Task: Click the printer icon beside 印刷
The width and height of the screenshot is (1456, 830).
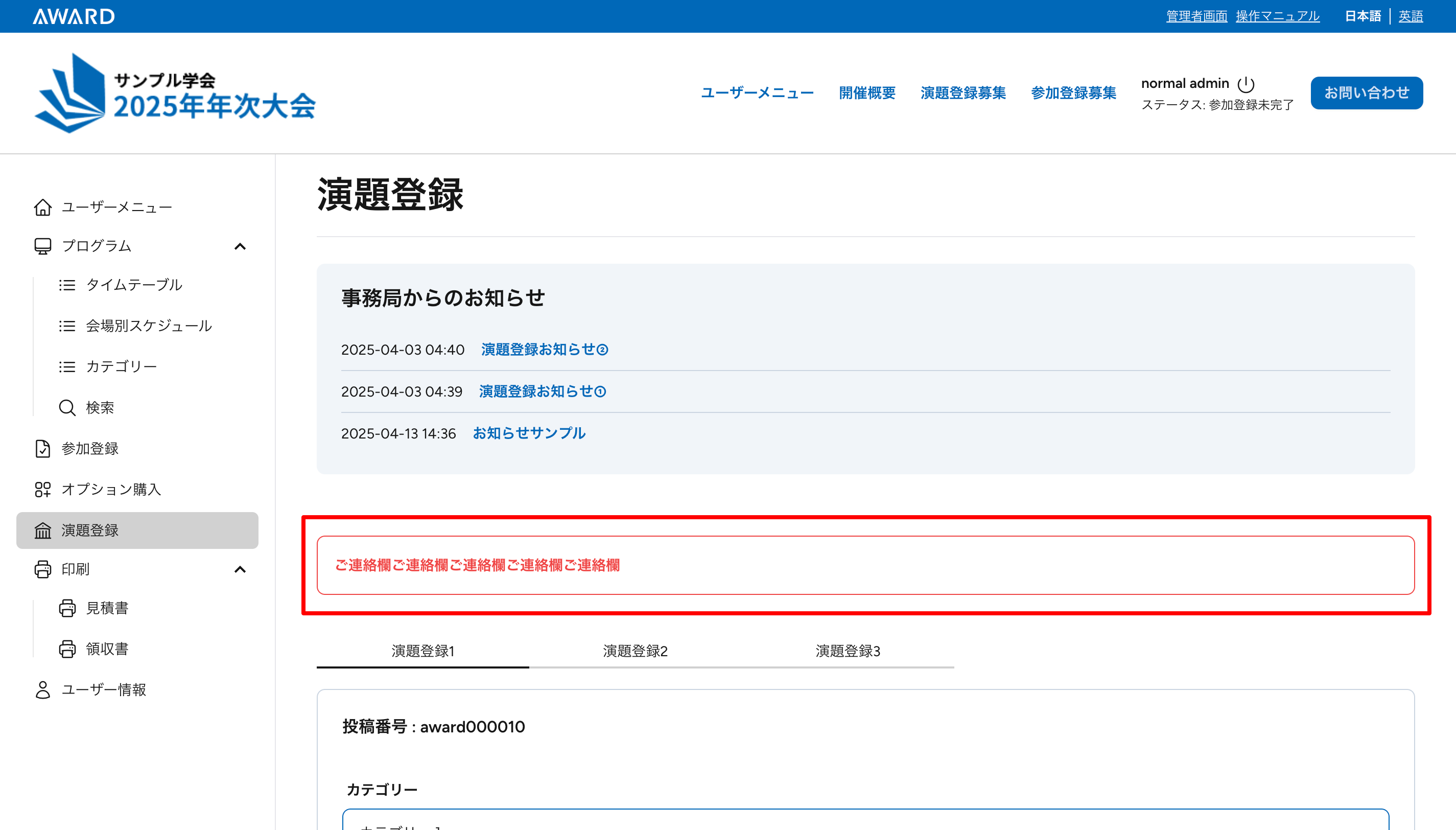Action: point(43,569)
